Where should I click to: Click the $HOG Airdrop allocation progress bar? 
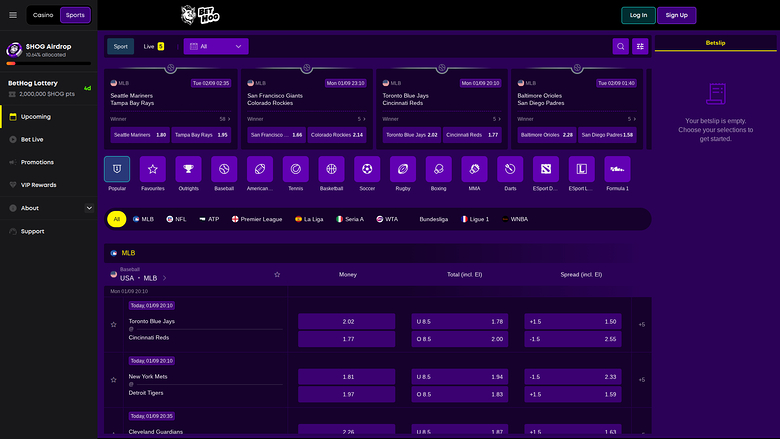point(48,64)
